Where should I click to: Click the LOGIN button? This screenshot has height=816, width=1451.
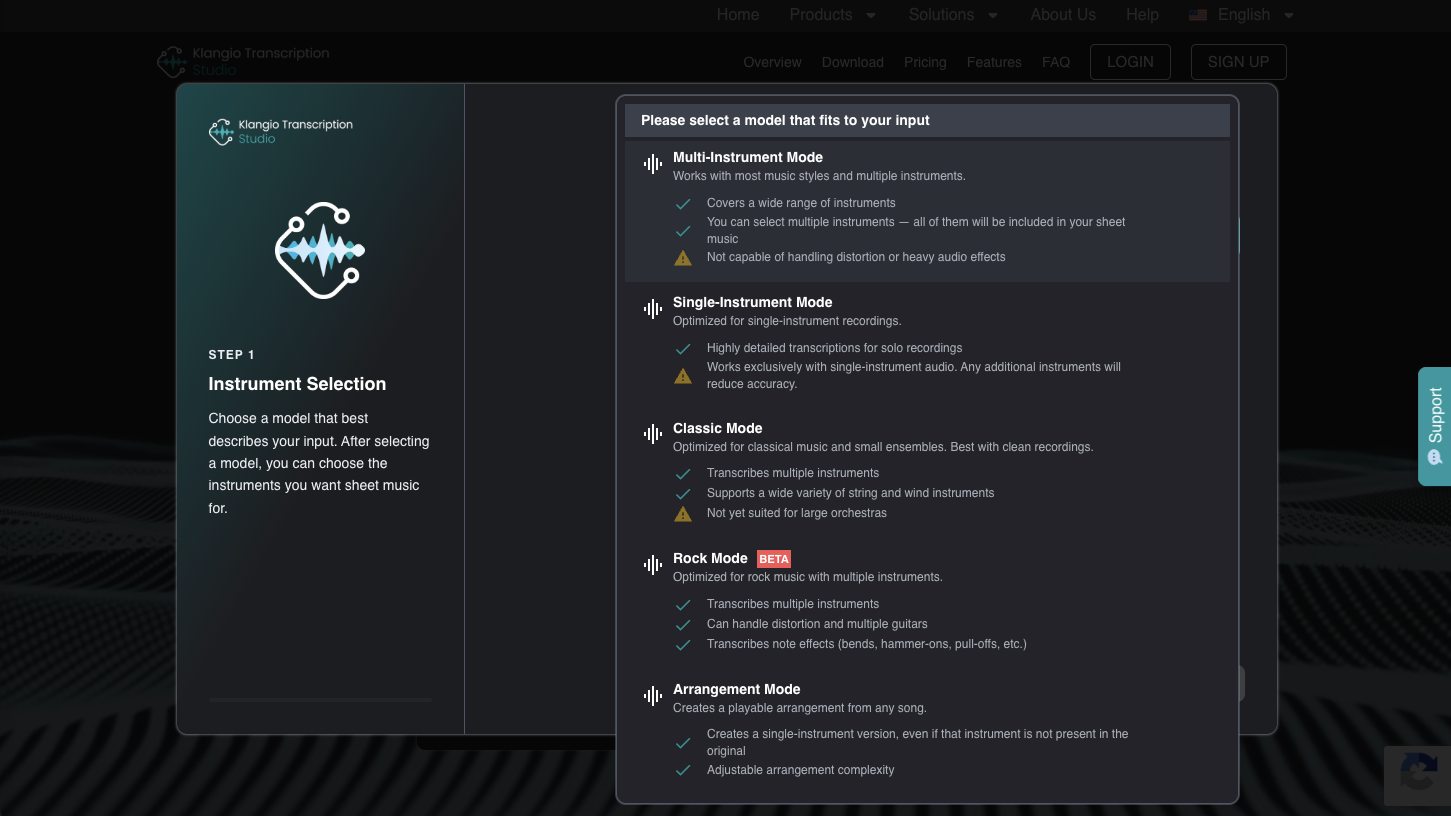pyautogui.click(x=1130, y=62)
